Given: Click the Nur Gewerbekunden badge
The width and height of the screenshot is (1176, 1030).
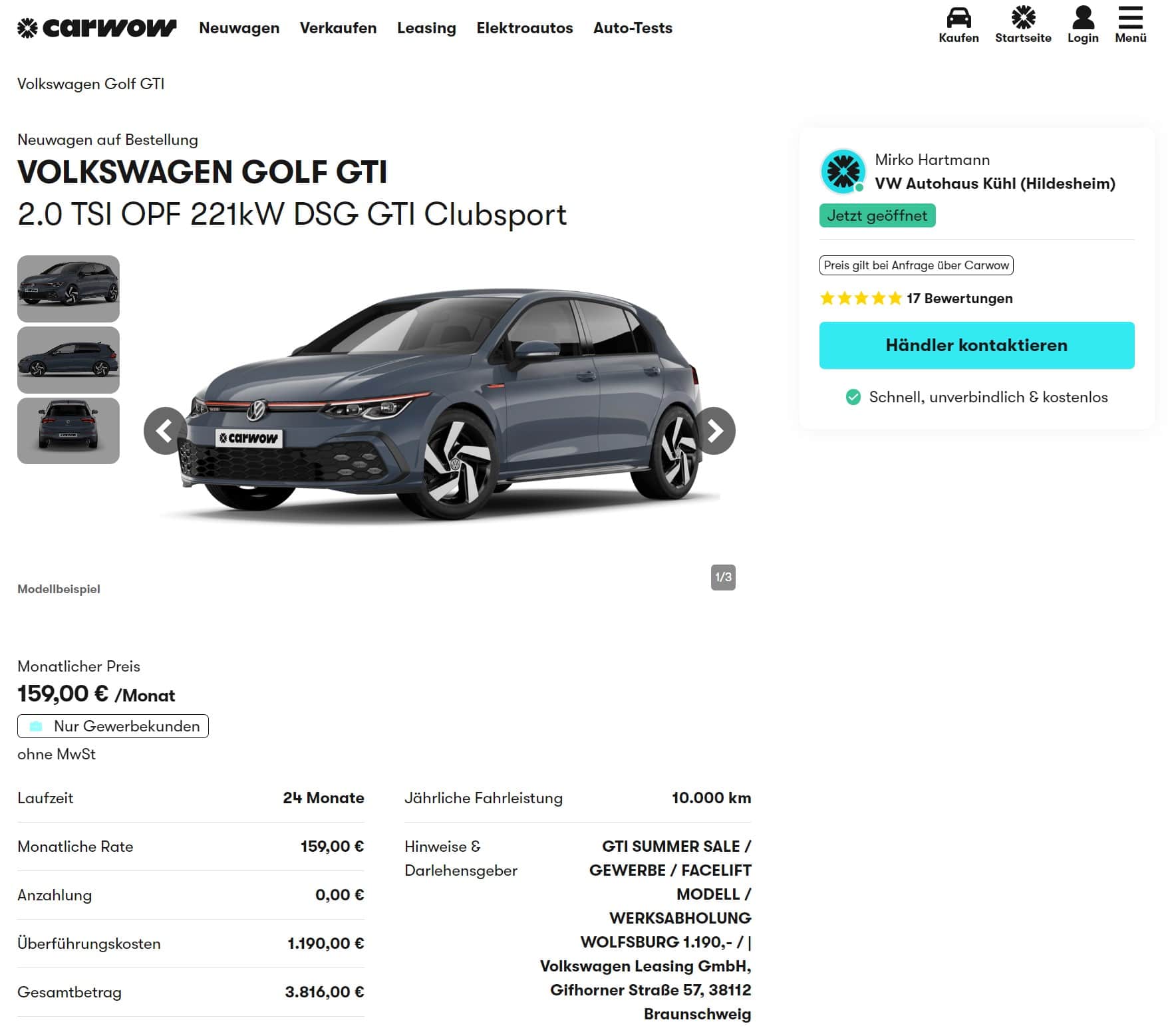Looking at the screenshot, I should coord(113,726).
